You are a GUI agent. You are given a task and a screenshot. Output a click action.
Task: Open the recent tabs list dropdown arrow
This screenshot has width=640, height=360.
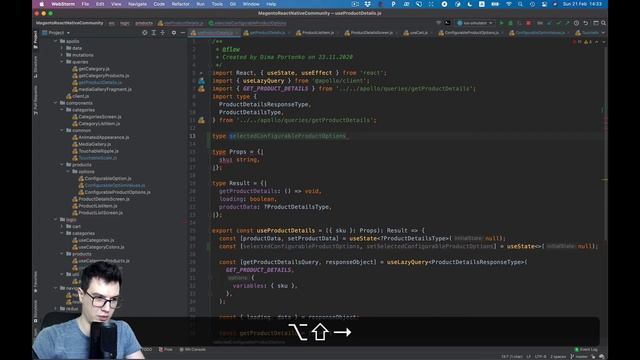(603, 33)
